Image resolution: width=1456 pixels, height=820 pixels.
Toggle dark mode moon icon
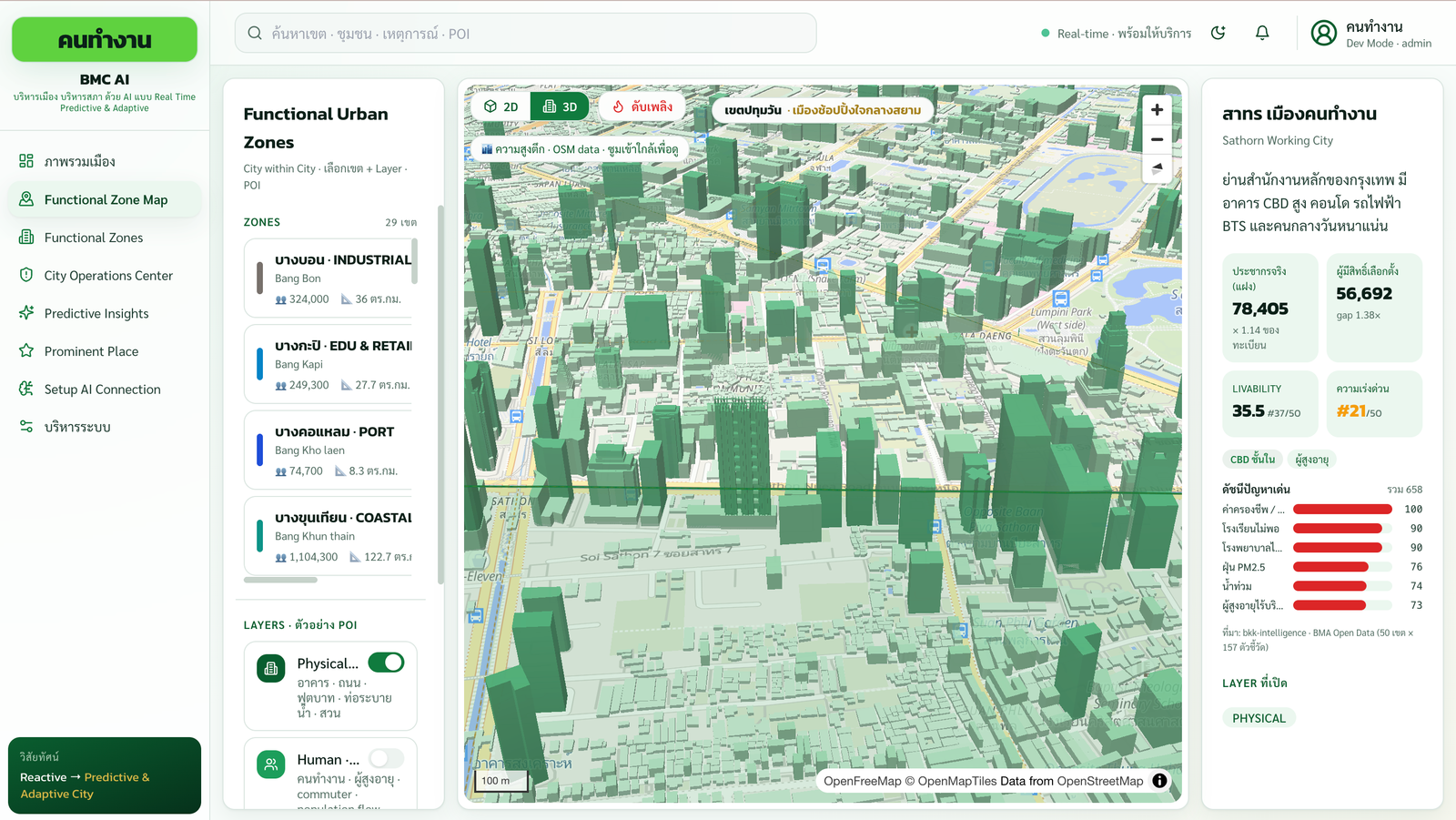click(1218, 34)
